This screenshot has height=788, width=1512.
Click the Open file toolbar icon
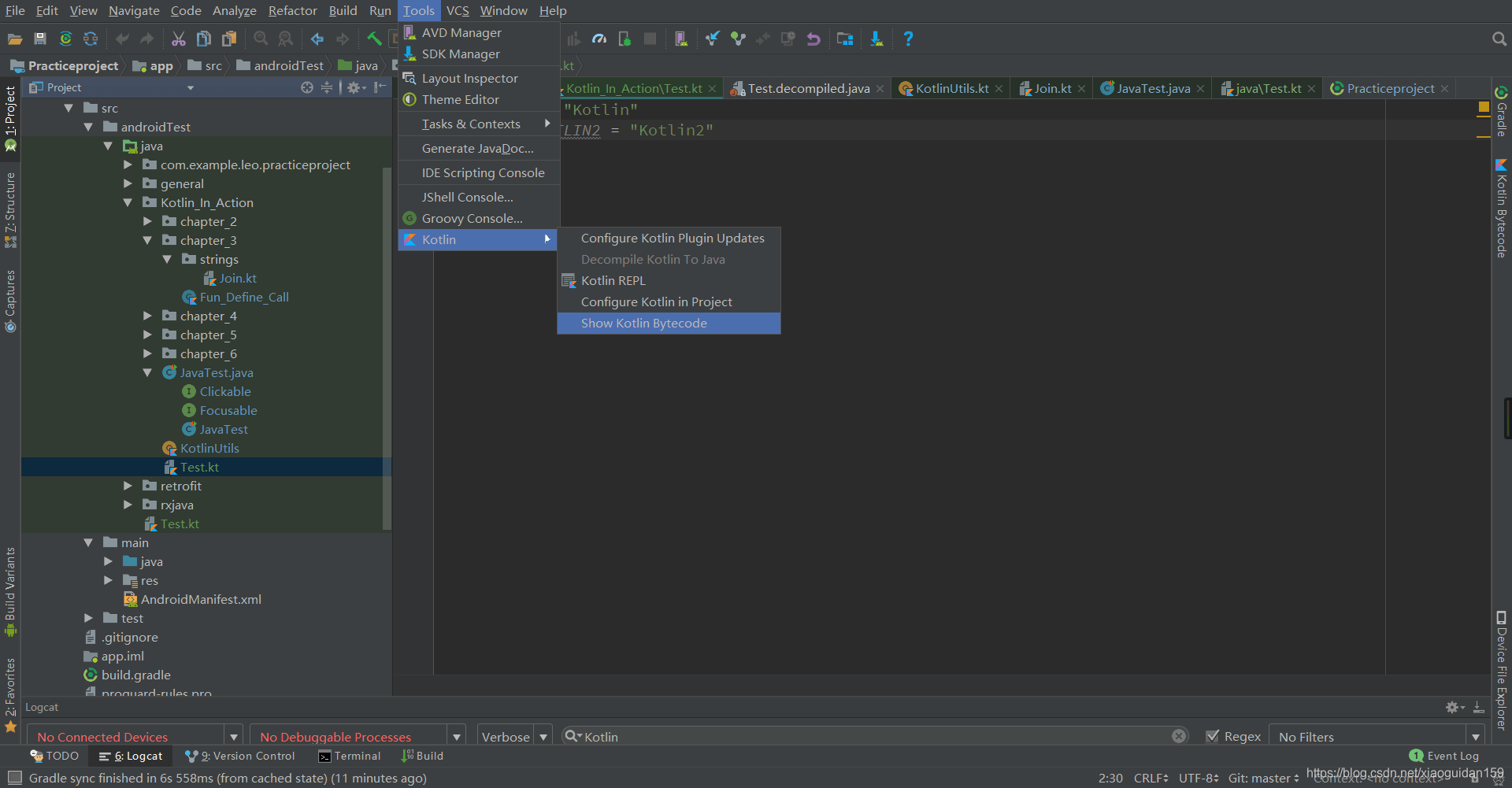tap(14, 39)
